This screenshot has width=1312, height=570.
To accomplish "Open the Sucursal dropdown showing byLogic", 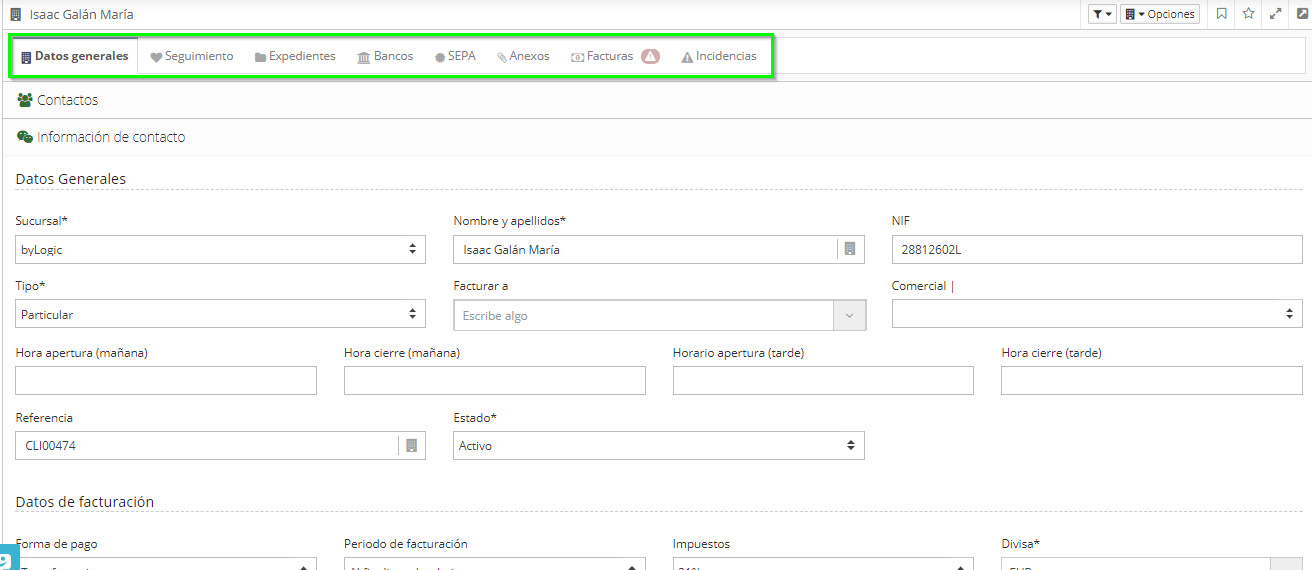I will tap(220, 249).
